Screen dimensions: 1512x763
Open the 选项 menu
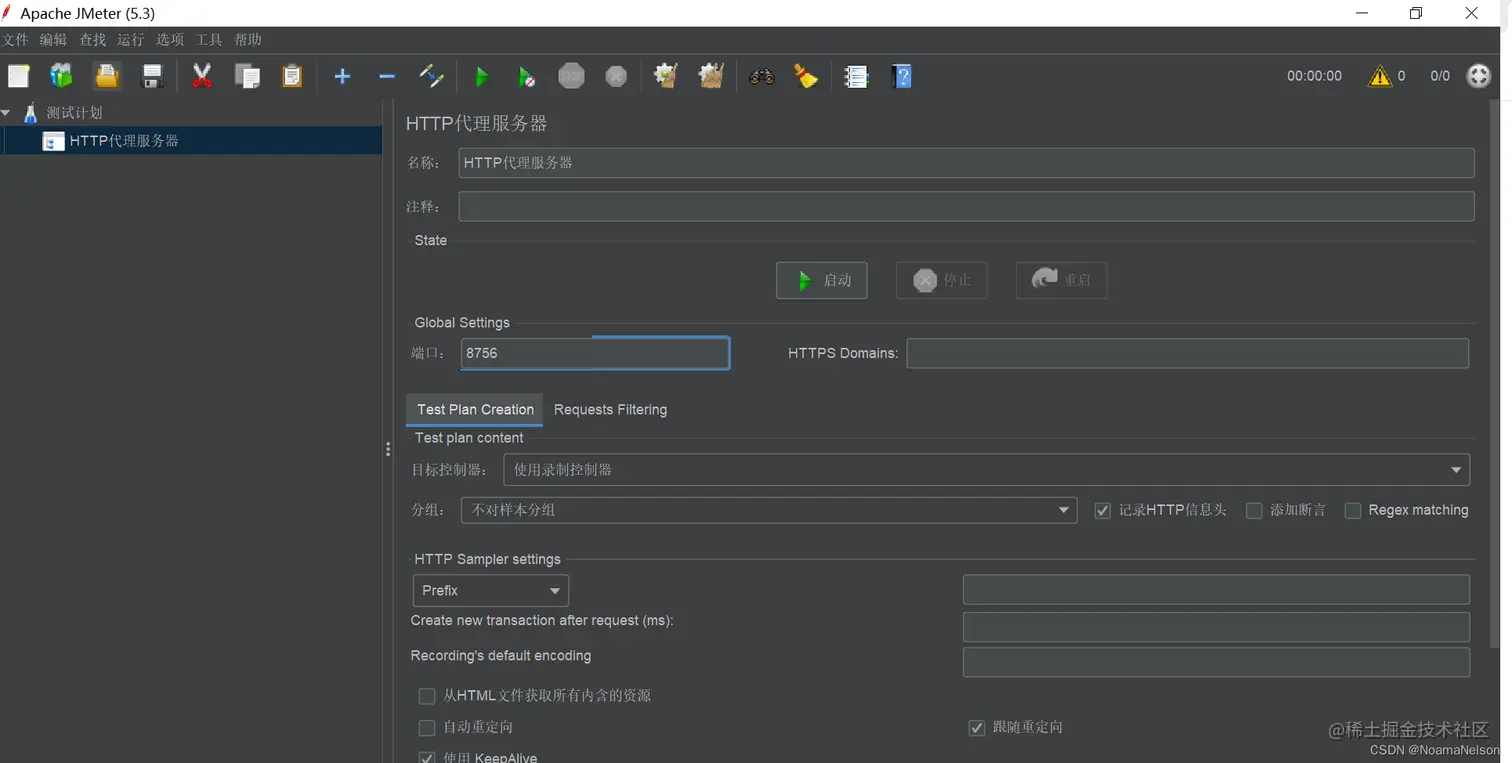tap(170, 39)
